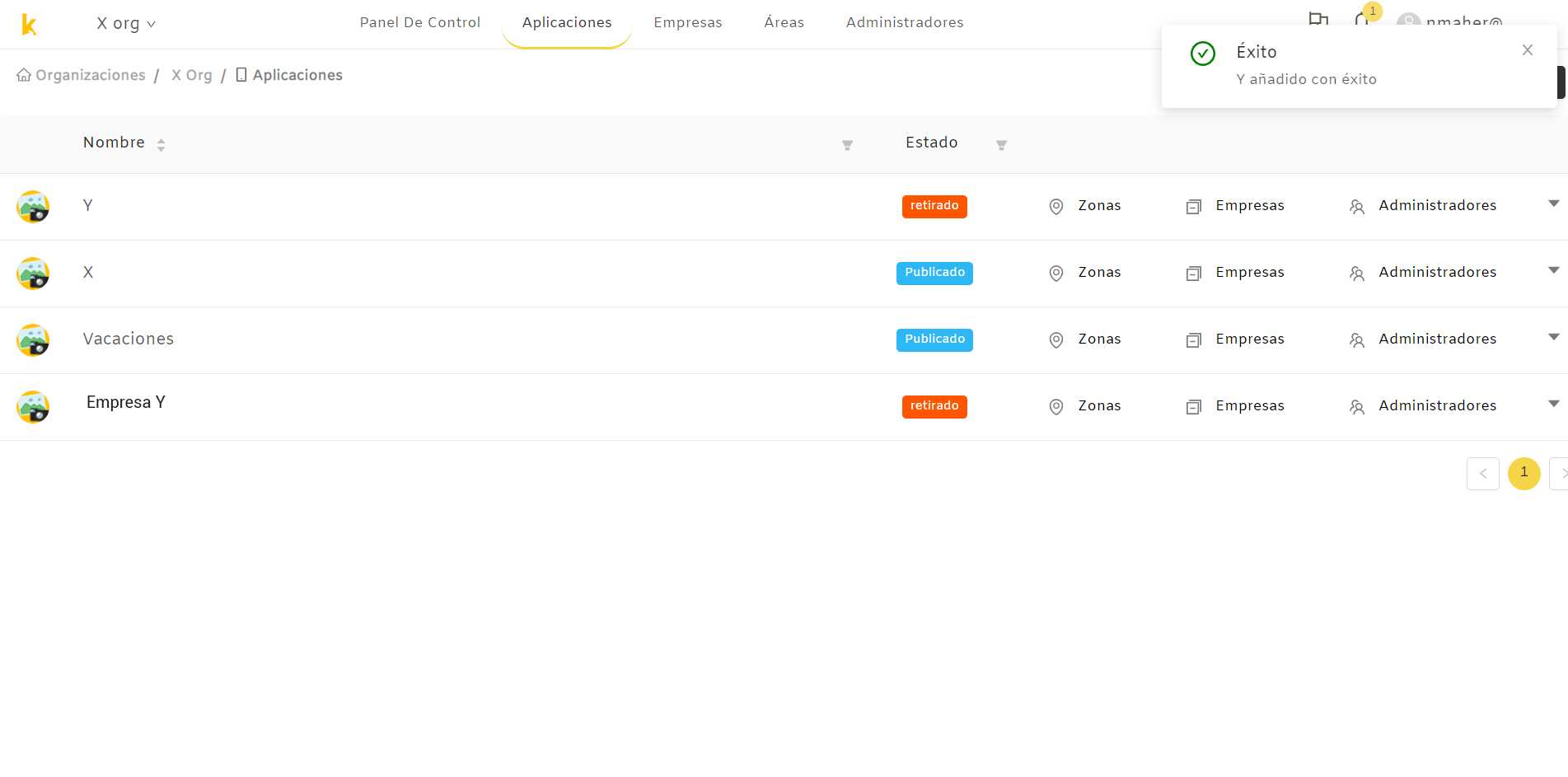Open Administradores for application X
The image size is (1568, 777).
tap(1438, 272)
